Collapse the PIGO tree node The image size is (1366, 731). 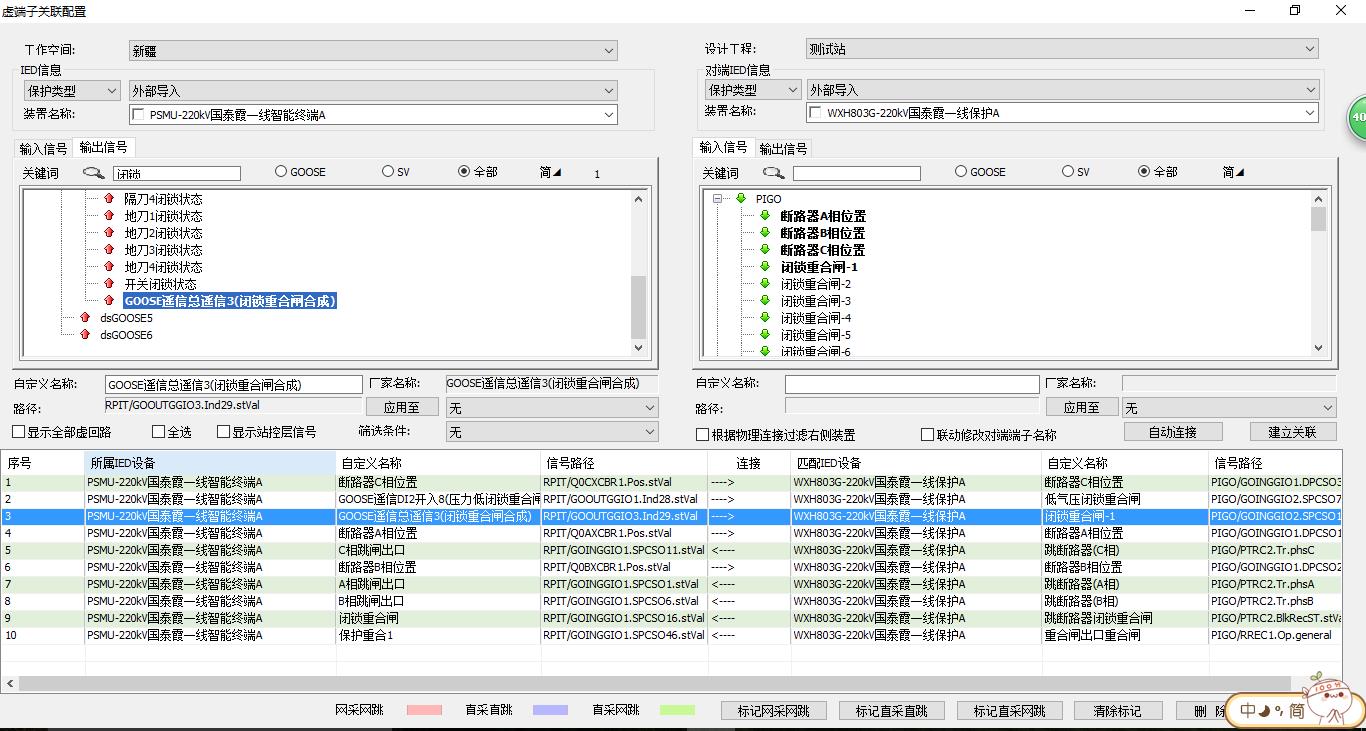click(x=717, y=199)
